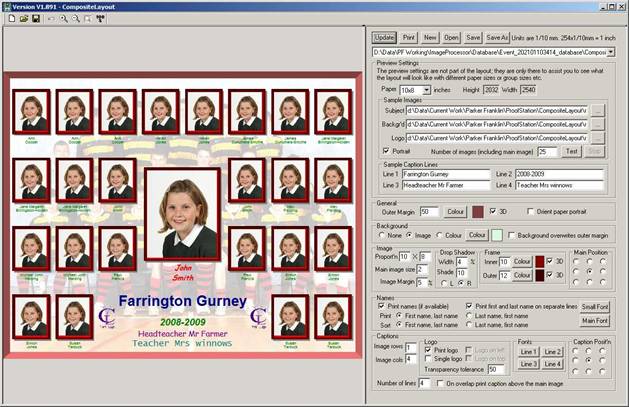Click the New document toolbar icon
629x407 pixels.
[10, 19]
